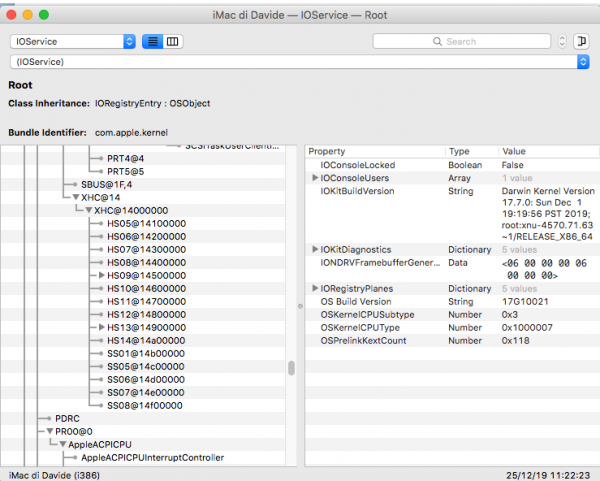Click the toolbar icon right of Search

tap(582, 41)
